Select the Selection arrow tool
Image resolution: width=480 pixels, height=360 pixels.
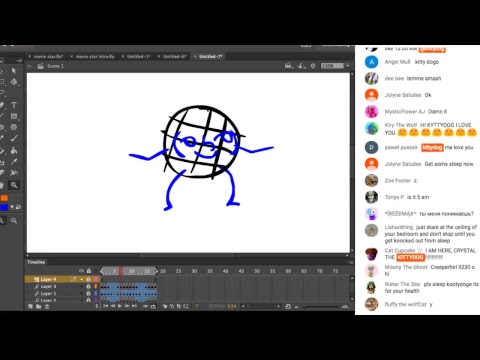click(x=14, y=71)
